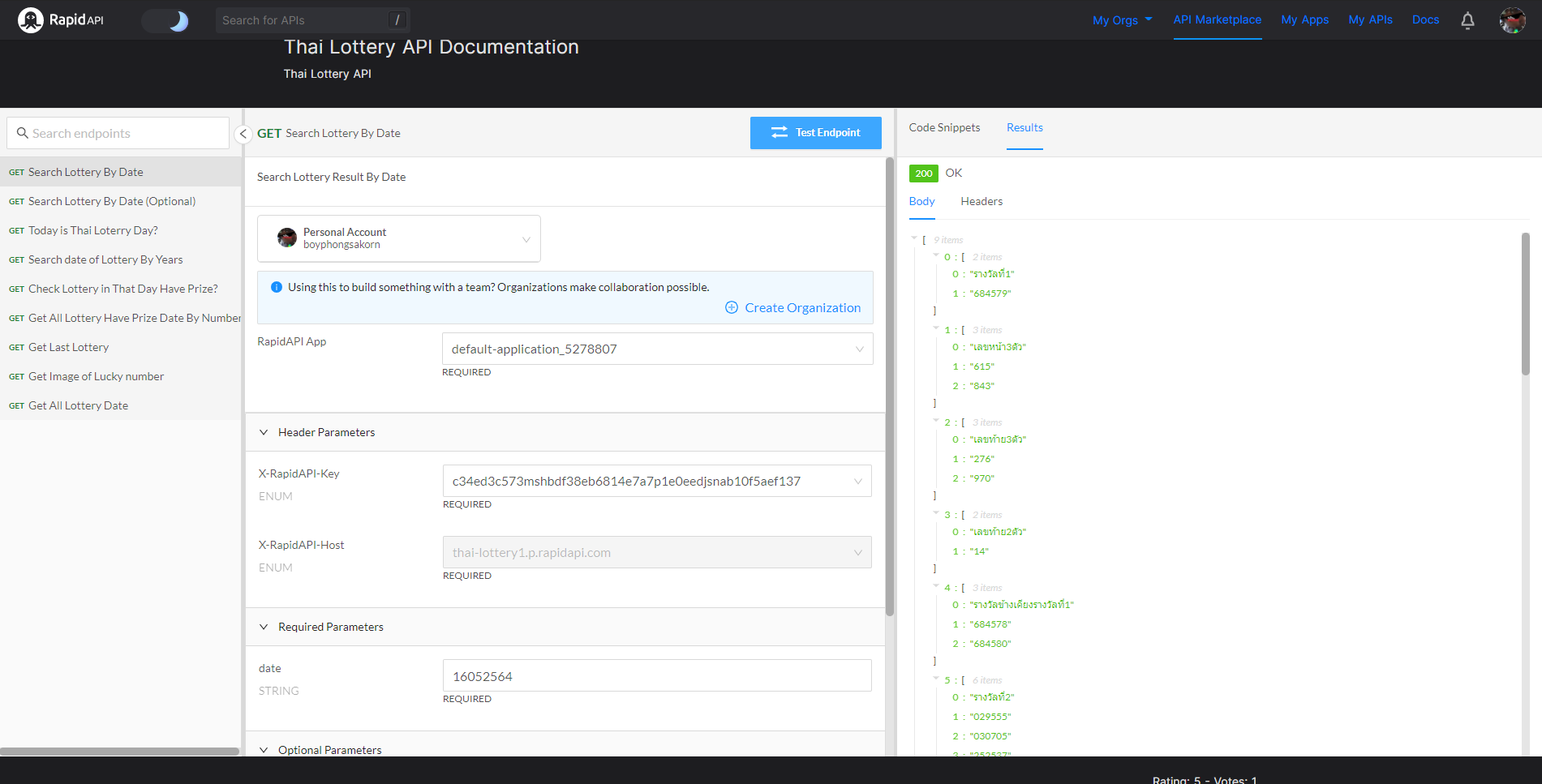Open the Personal Account dropdown
The width and height of the screenshot is (1542, 784).
pos(398,238)
